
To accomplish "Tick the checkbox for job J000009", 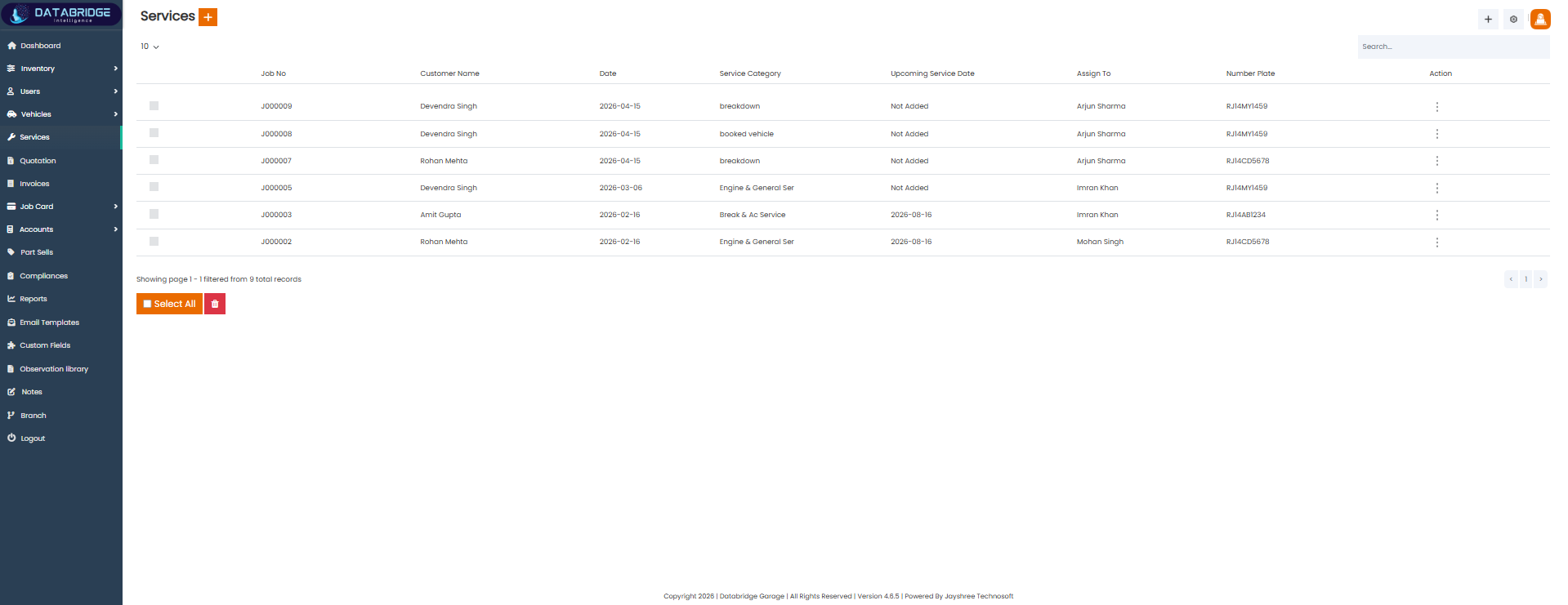I will coord(154,105).
